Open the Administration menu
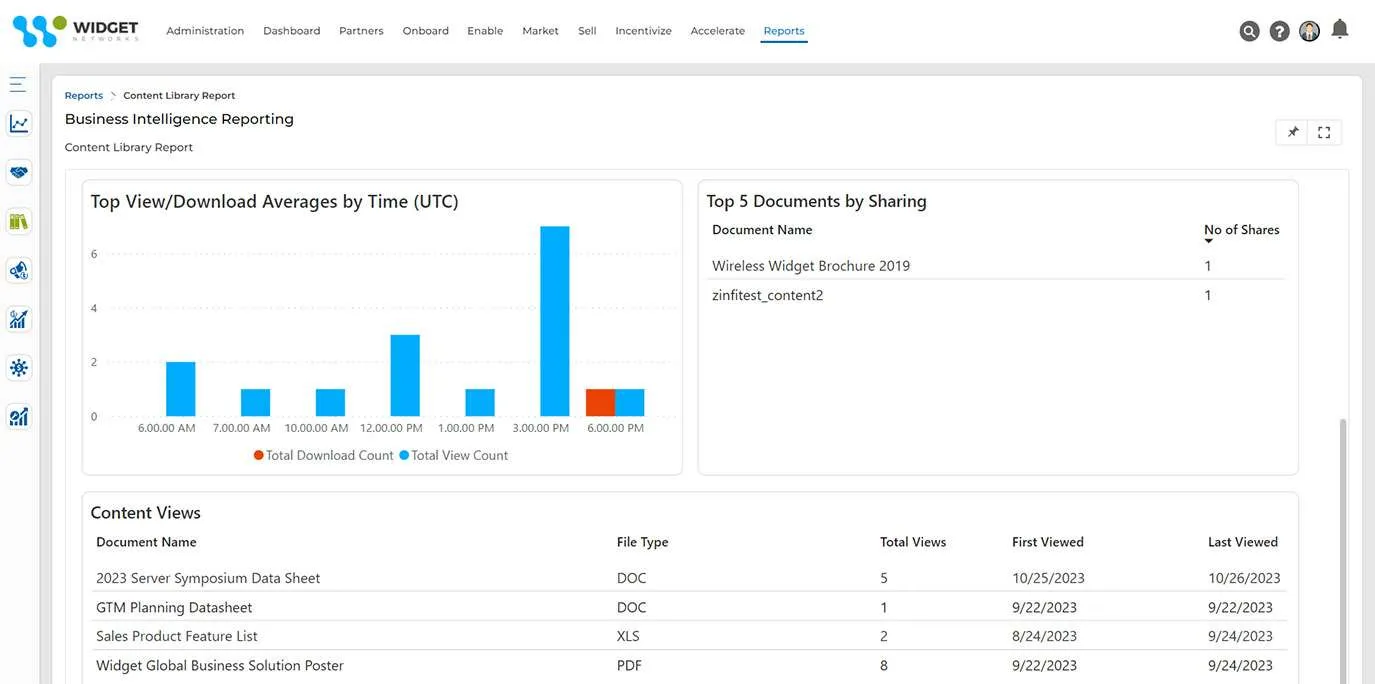1375x684 pixels. 205,31
